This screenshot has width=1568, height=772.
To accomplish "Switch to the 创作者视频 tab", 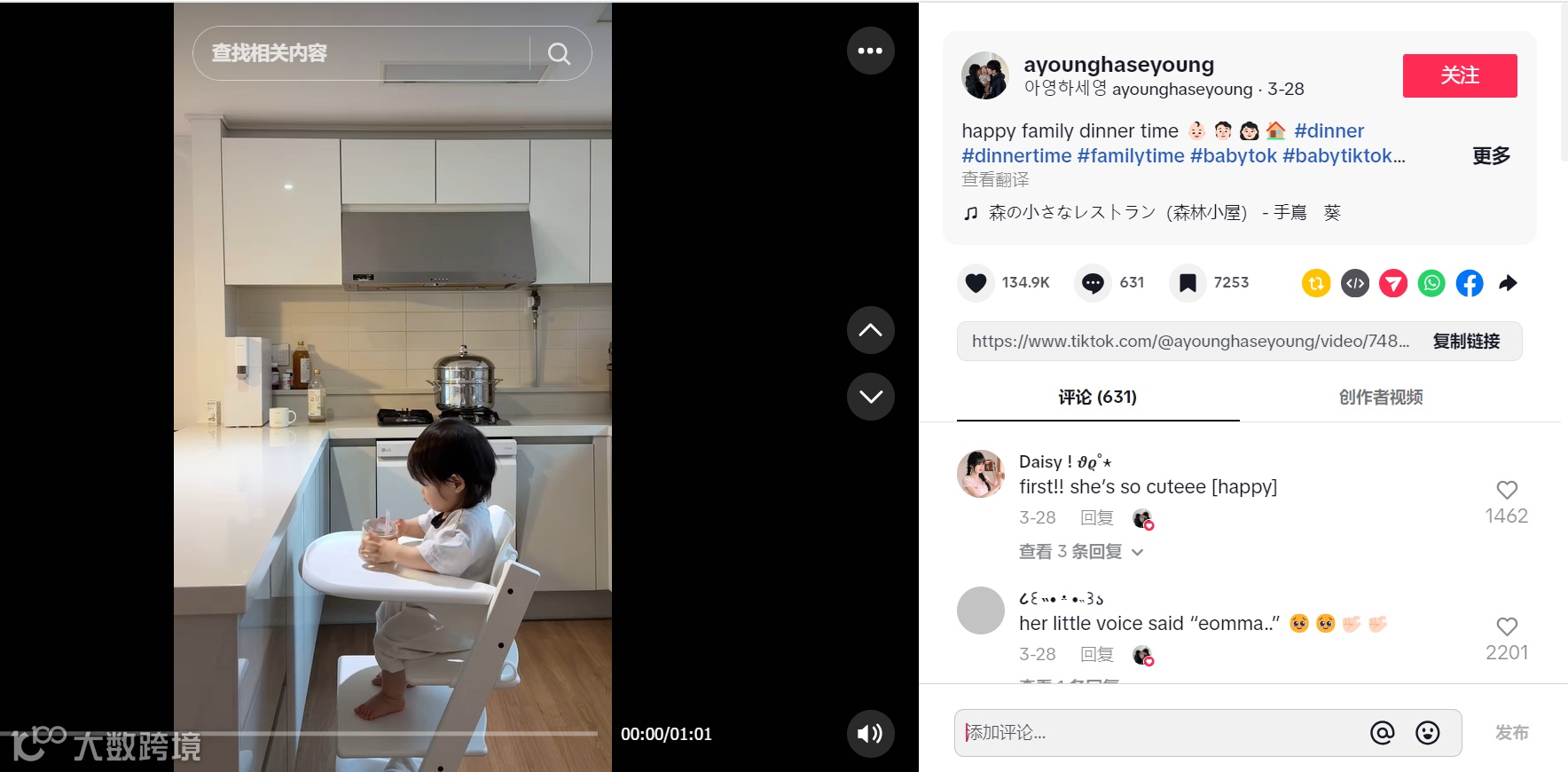I will point(1381,398).
